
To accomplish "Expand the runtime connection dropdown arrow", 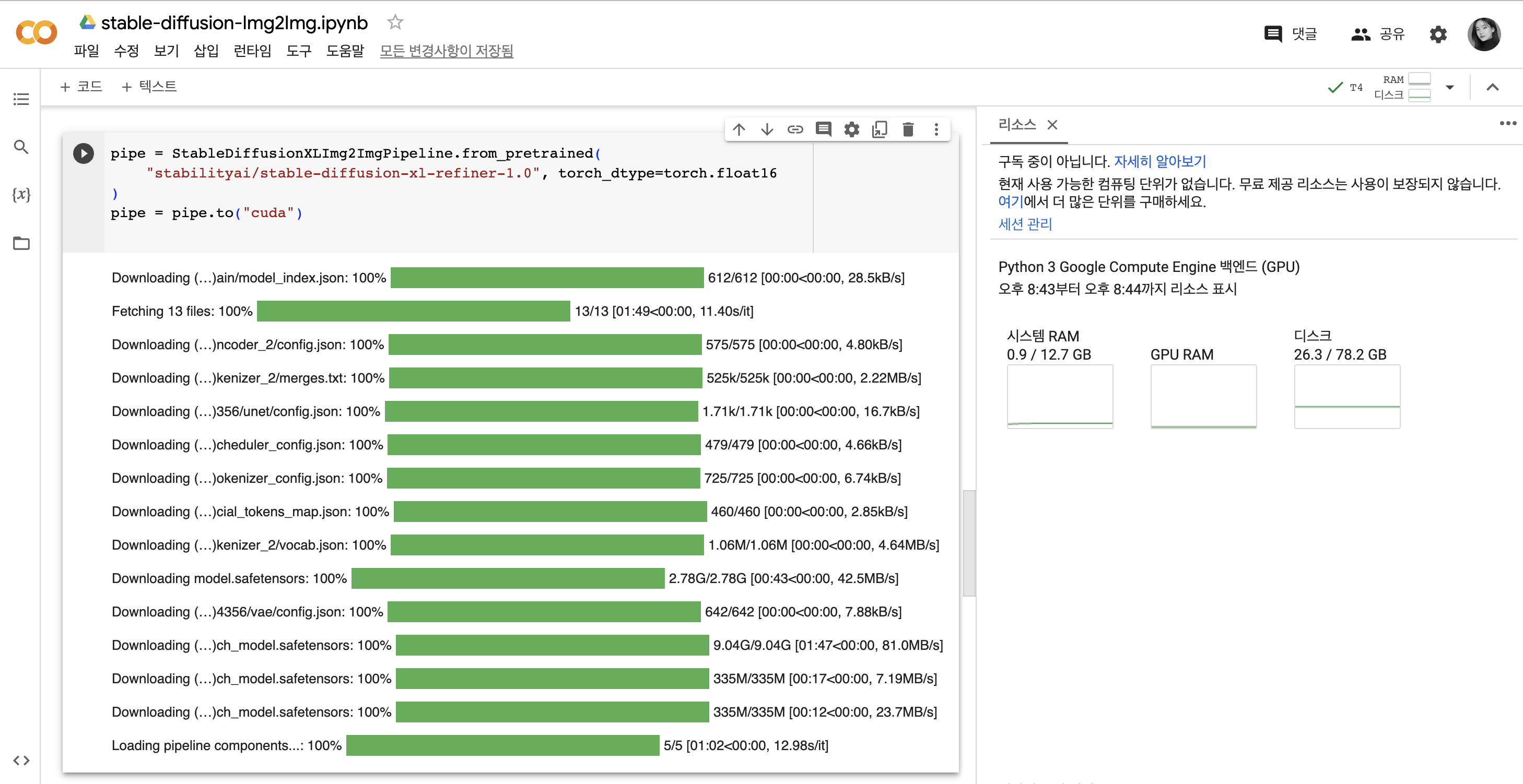I will point(1450,88).
